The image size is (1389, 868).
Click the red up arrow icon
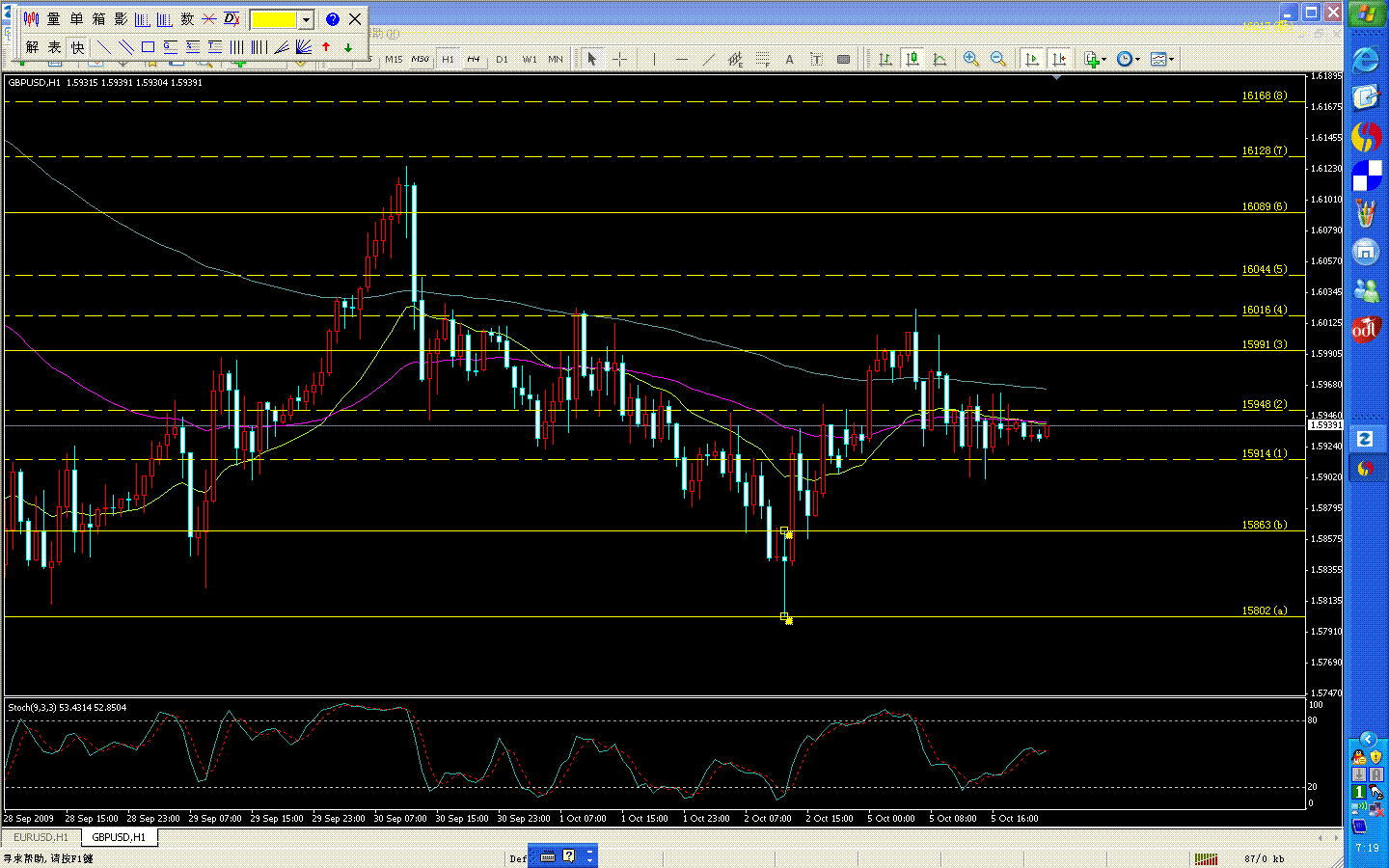(326, 46)
